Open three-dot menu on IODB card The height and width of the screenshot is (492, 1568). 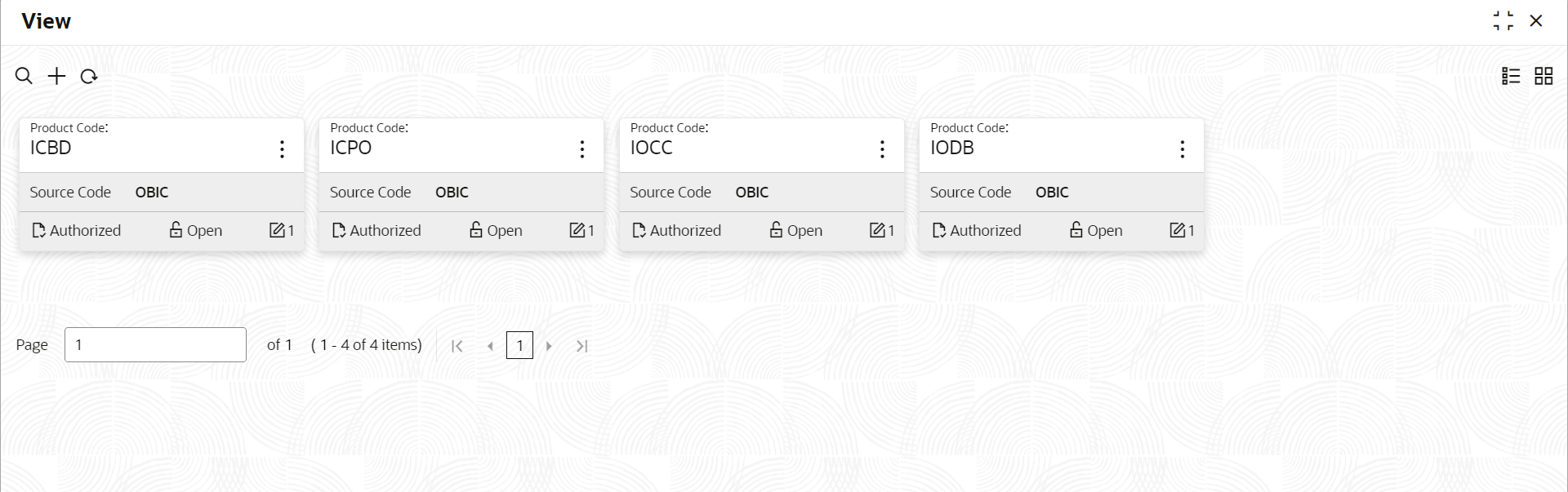1182,148
